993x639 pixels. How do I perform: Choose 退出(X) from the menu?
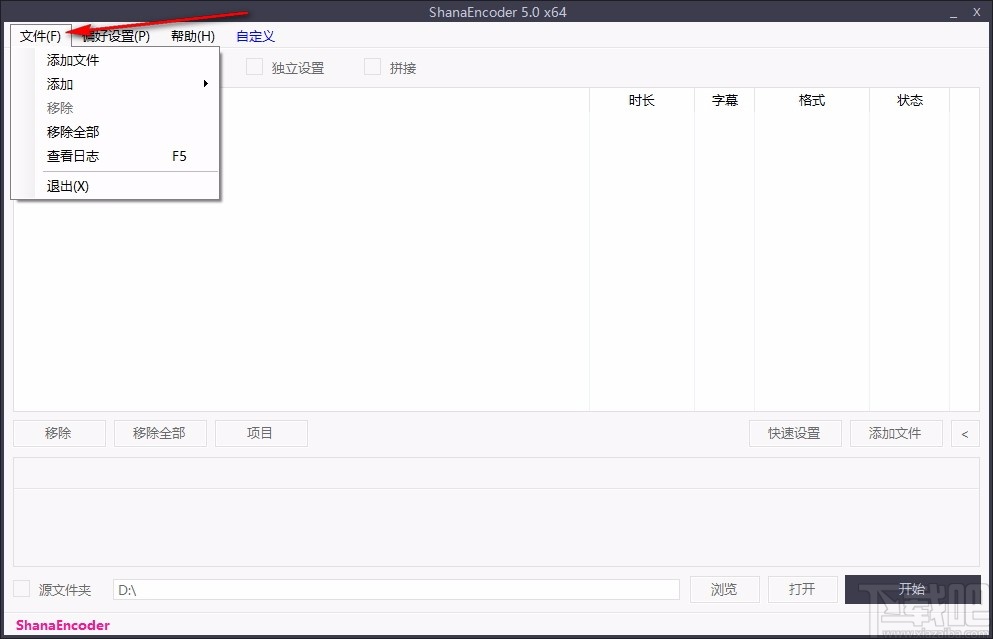point(67,186)
